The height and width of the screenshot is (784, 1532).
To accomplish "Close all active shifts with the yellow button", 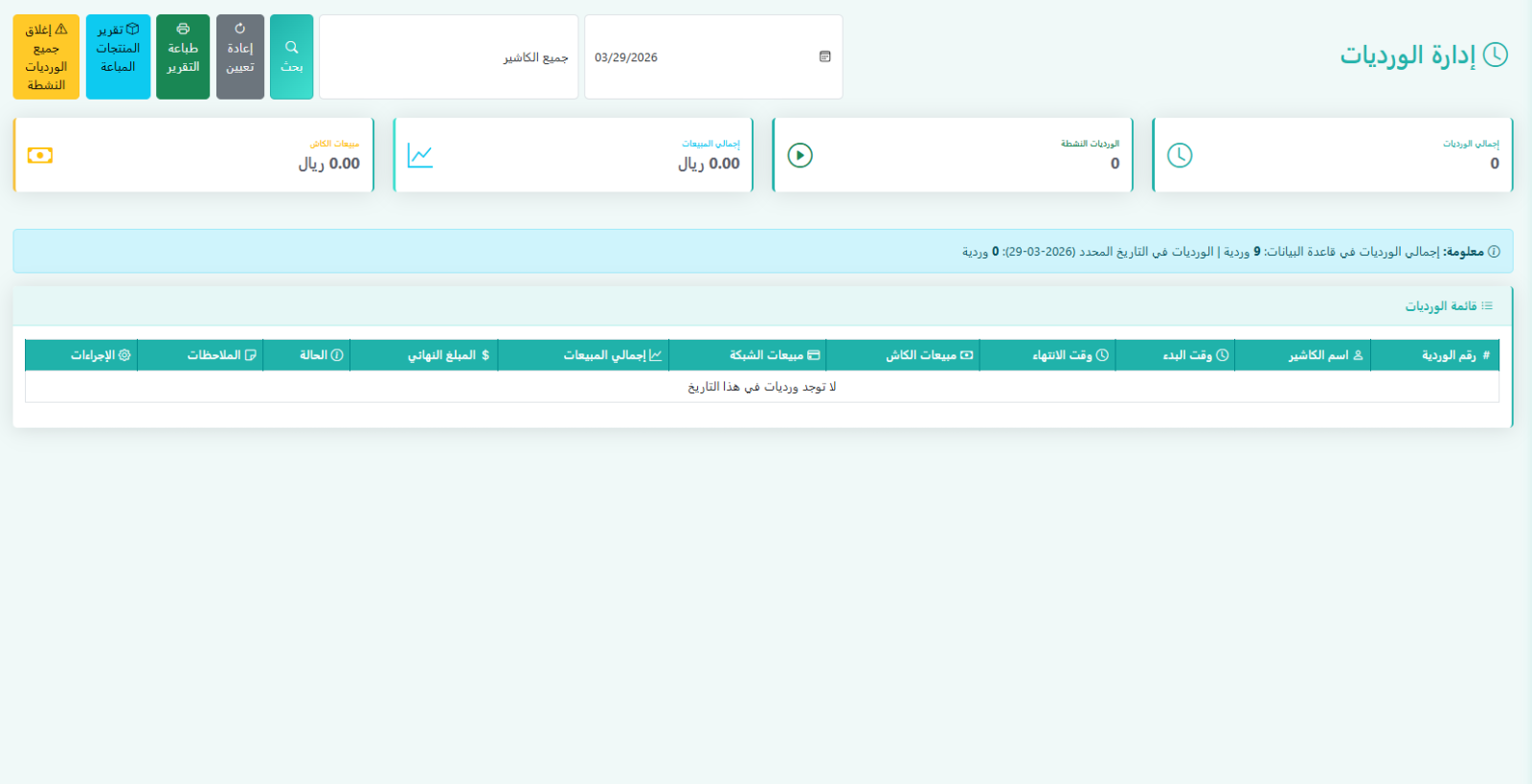I will 46,57.
